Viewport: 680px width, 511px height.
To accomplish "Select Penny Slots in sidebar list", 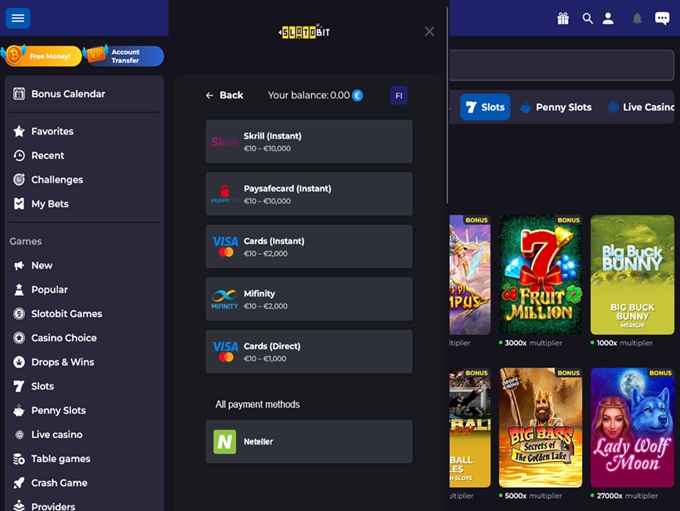I will 49,410.
